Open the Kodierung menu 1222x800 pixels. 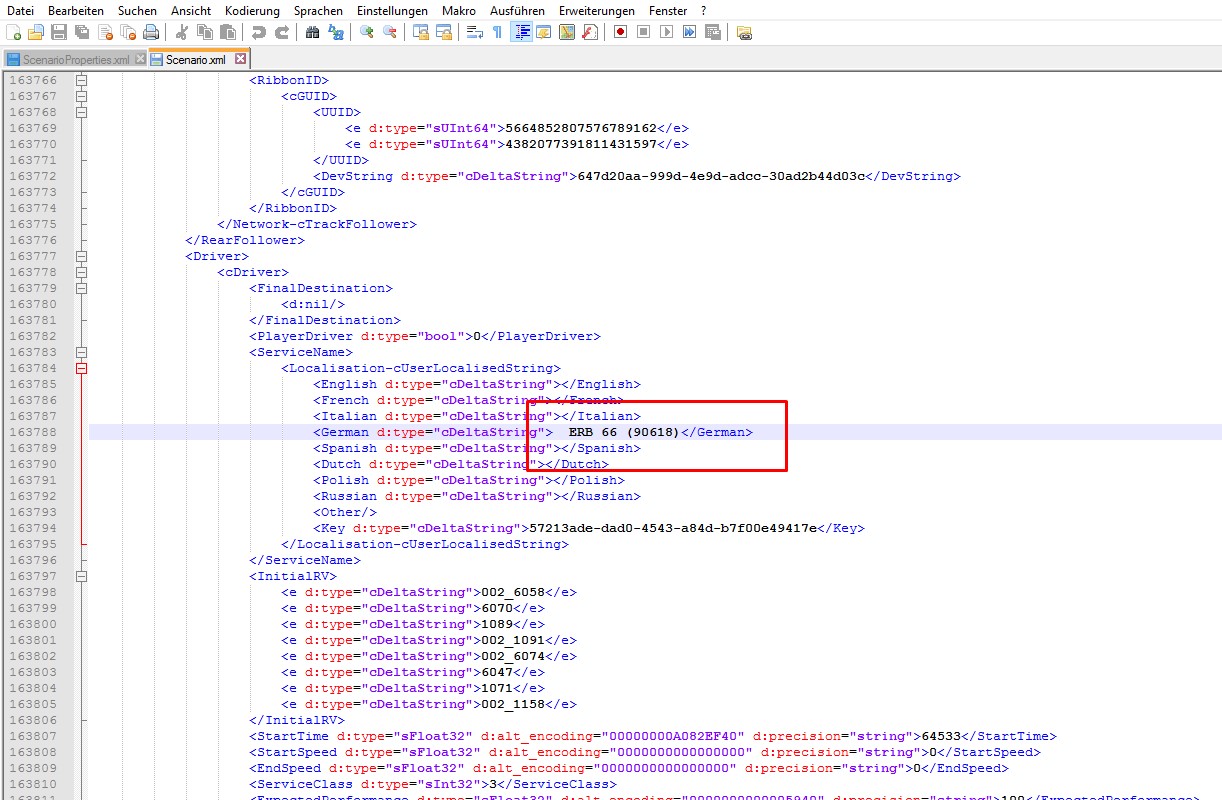pyautogui.click(x=252, y=10)
